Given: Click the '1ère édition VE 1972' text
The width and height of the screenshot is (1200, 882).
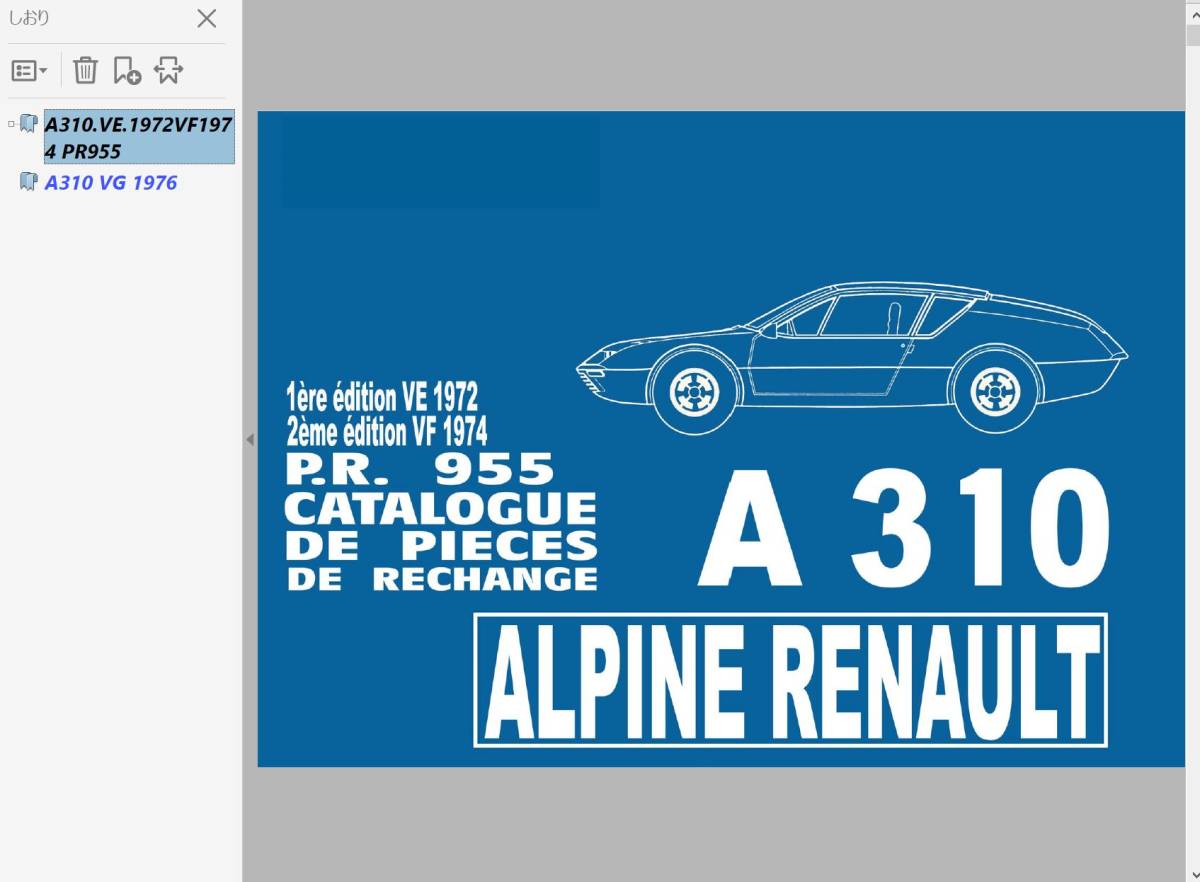Looking at the screenshot, I should click(381, 397).
